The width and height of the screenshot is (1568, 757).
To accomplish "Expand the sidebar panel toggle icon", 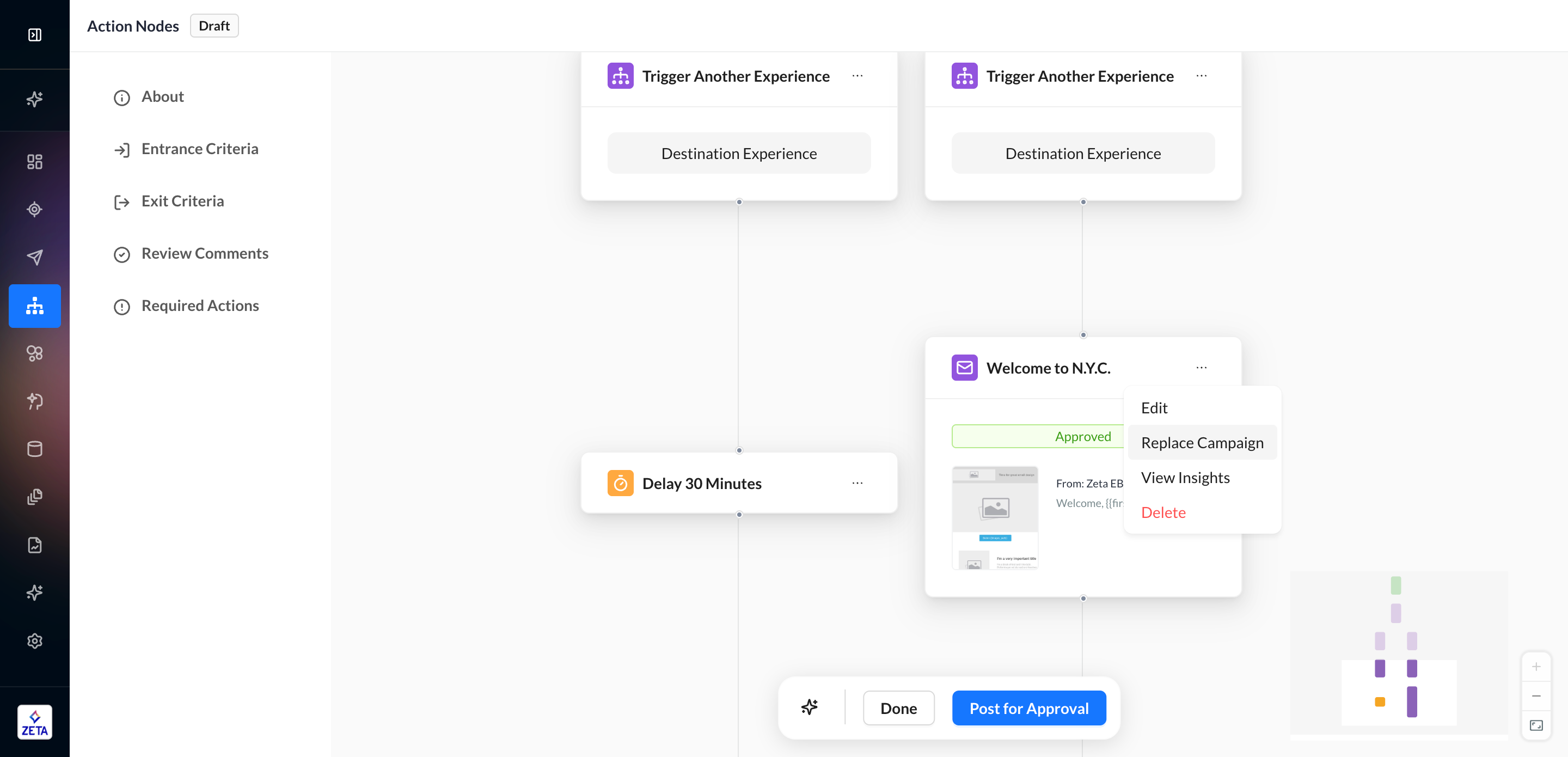I will pyautogui.click(x=35, y=35).
